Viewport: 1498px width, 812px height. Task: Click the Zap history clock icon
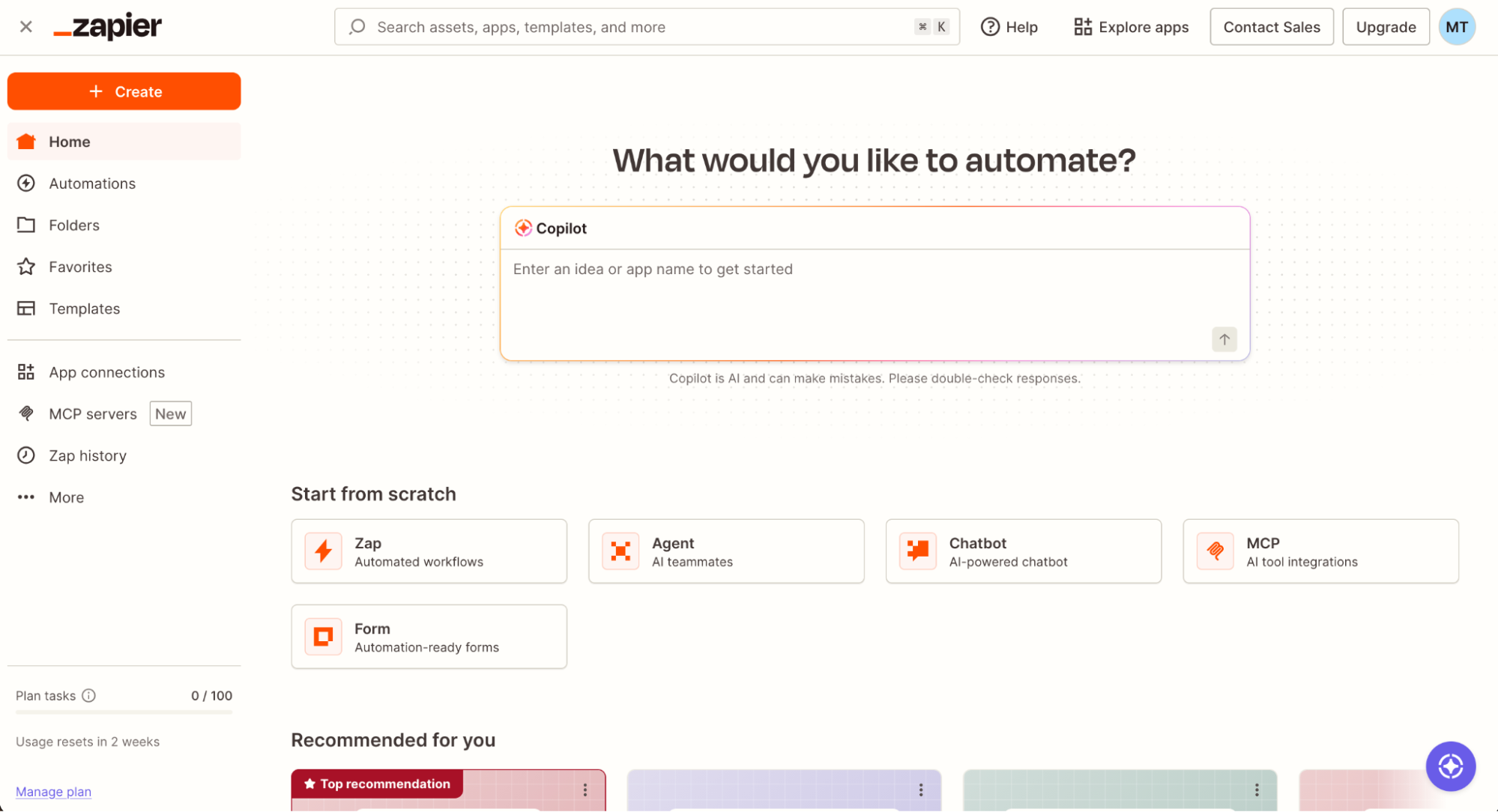[26, 455]
